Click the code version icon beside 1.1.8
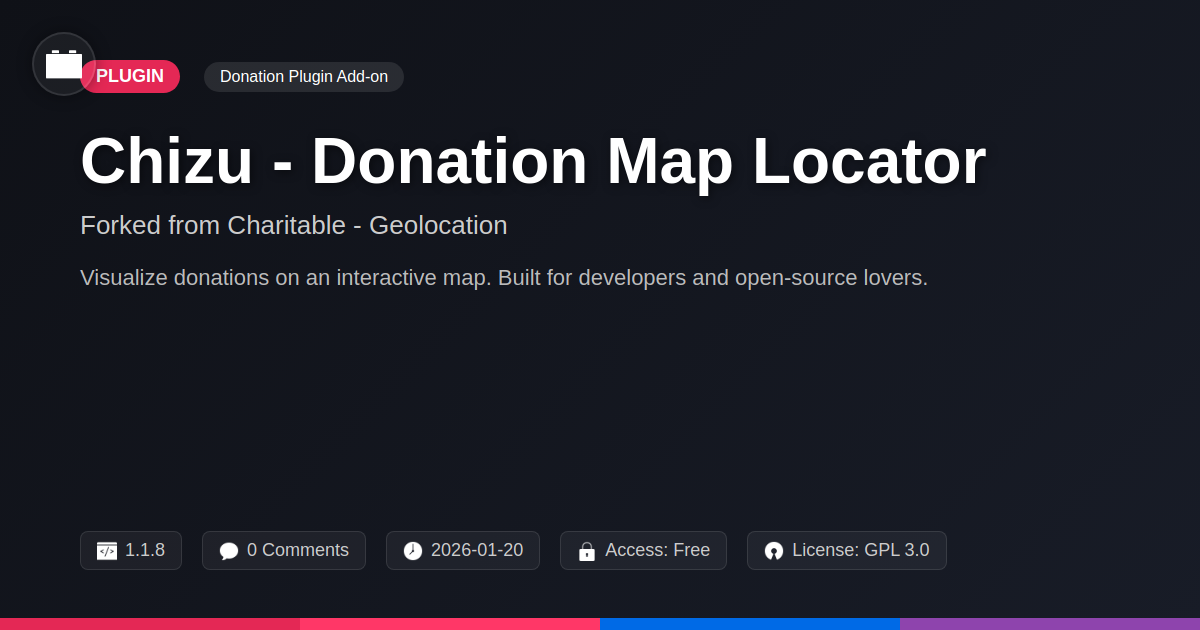This screenshot has width=1200, height=630. pos(107,551)
